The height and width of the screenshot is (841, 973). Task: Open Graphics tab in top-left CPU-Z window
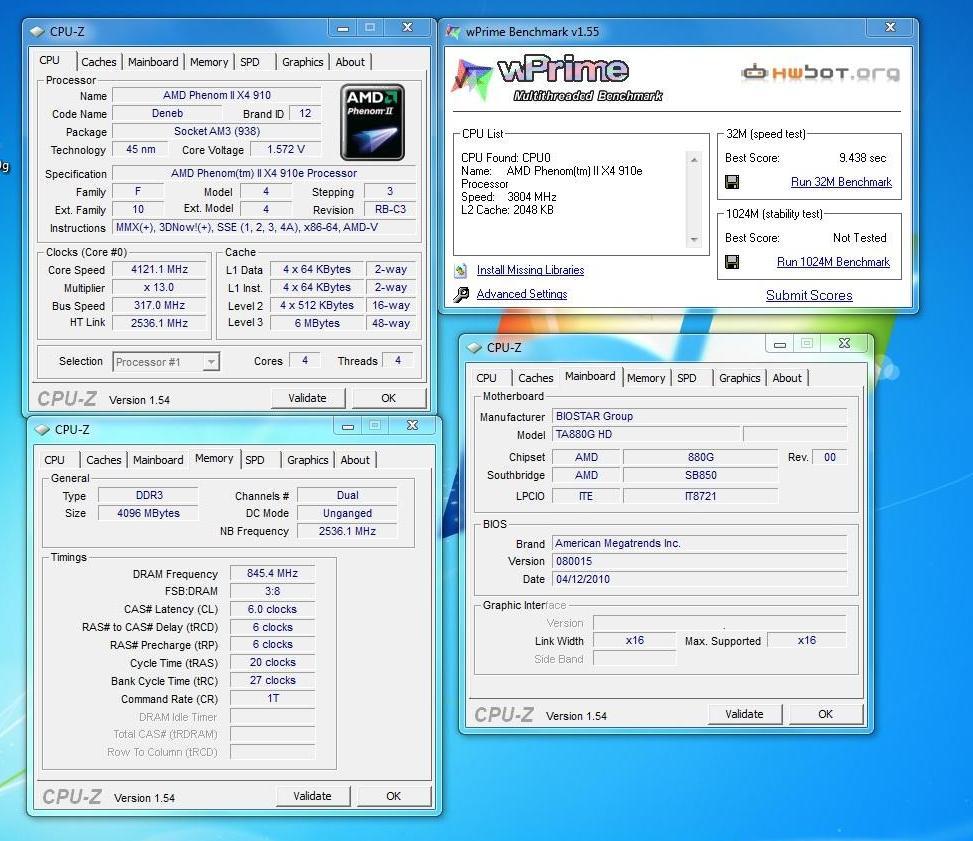(303, 62)
